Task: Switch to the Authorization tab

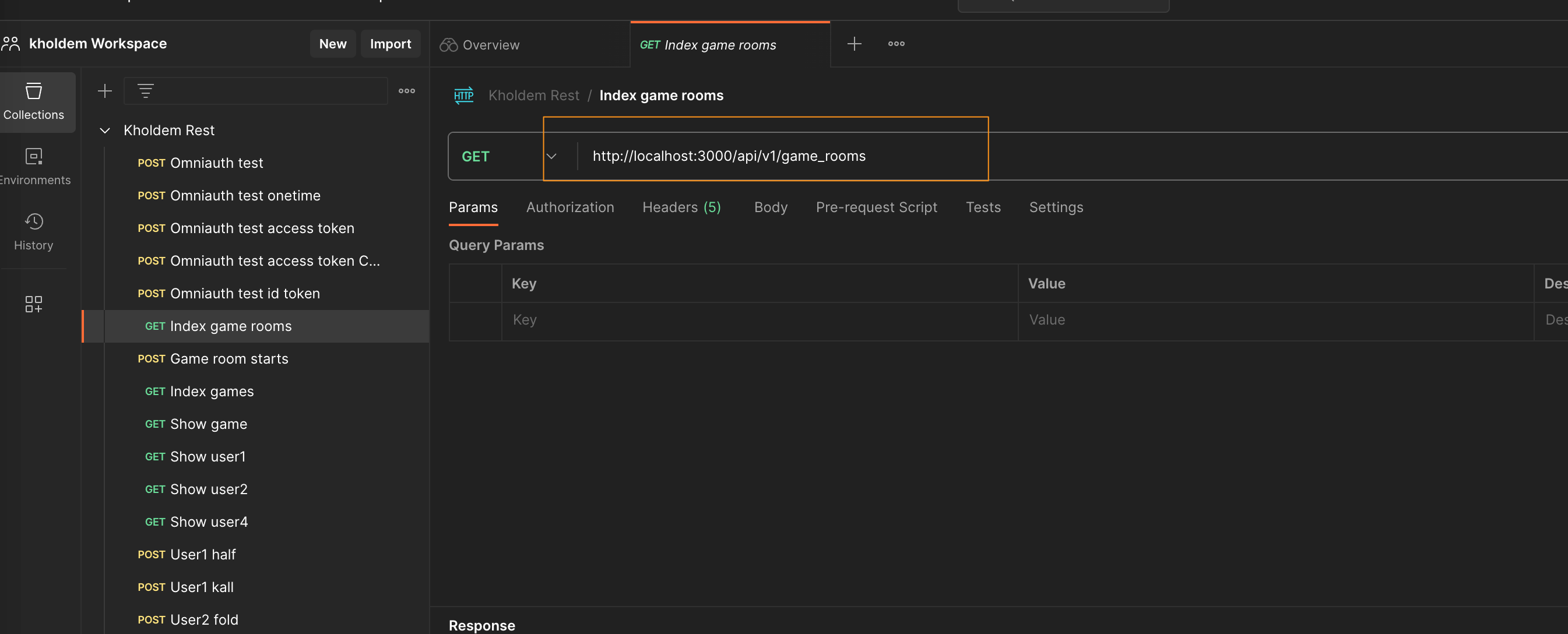Action: pyautogui.click(x=569, y=207)
